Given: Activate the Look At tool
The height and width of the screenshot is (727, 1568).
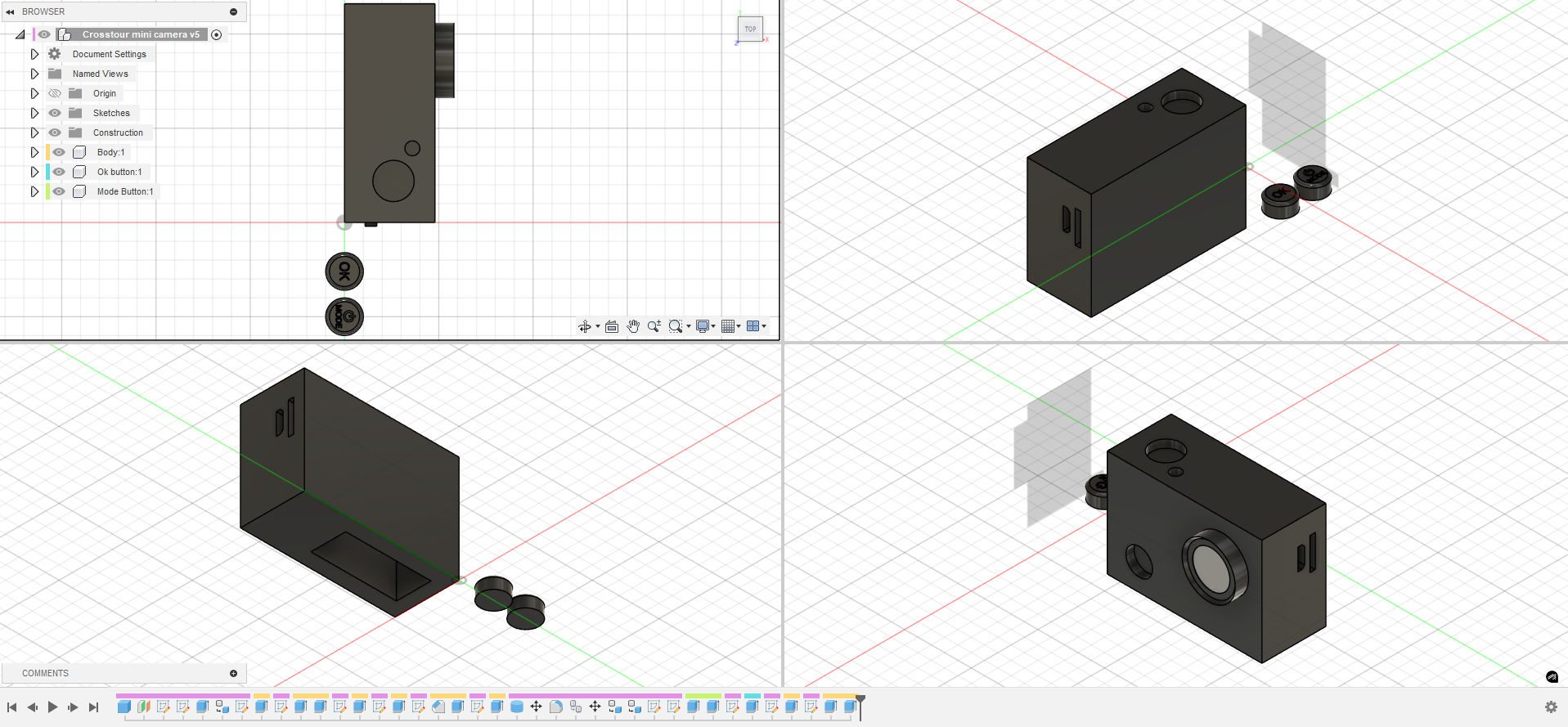Looking at the screenshot, I should tap(612, 326).
